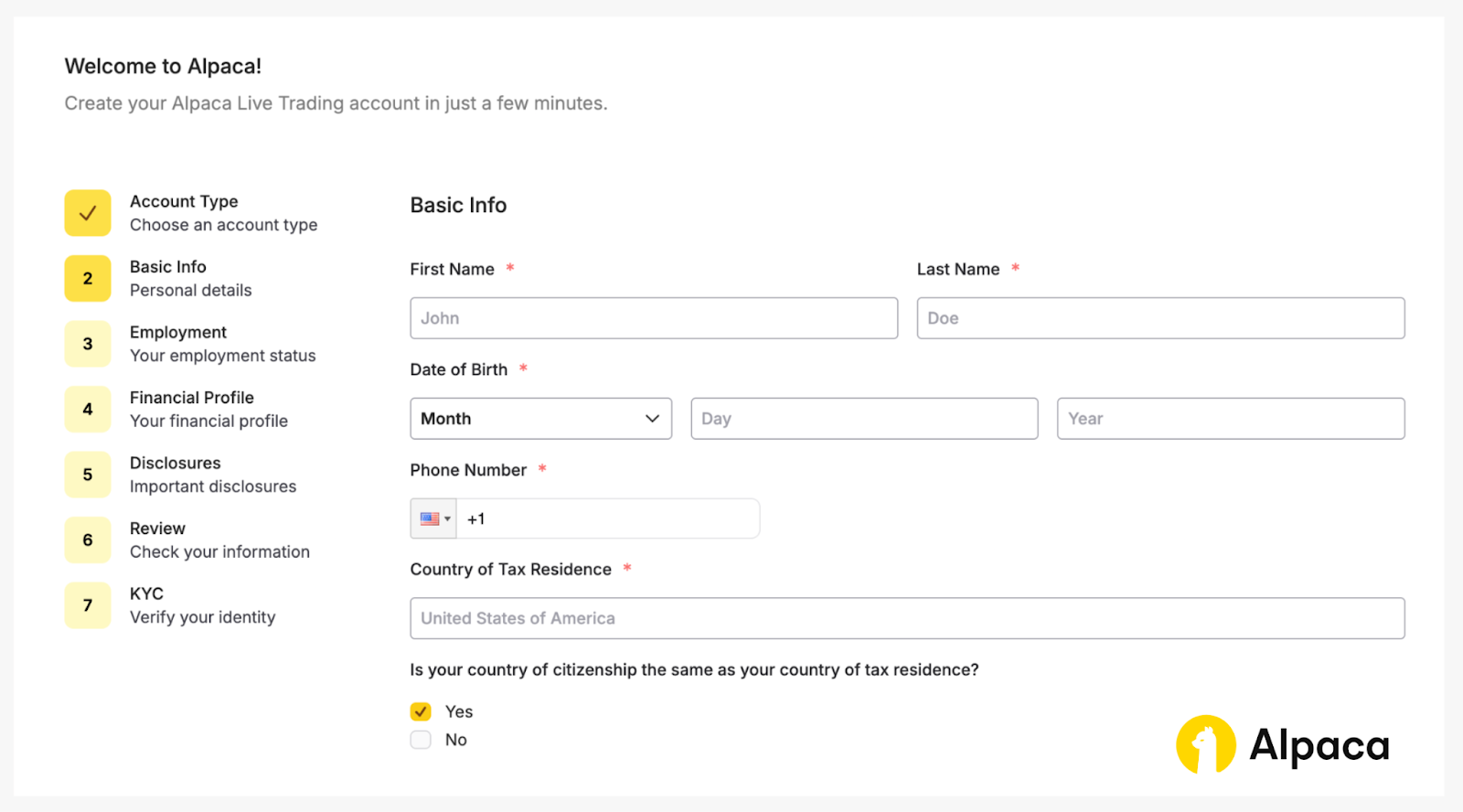Click step 4 Financial Profile badge
Image resolution: width=1463 pixels, height=812 pixels.
[88, 410]
